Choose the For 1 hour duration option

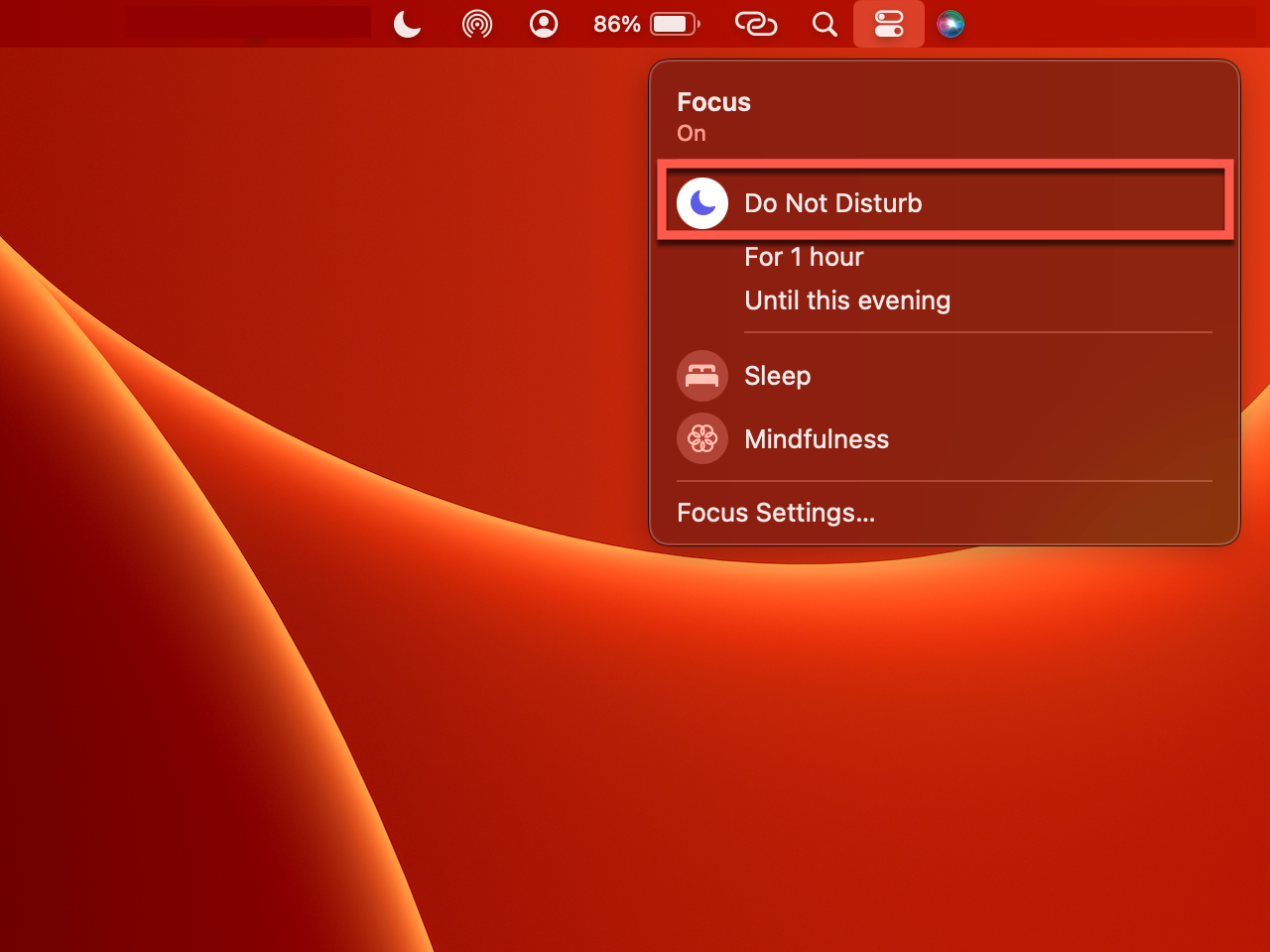tap(804, 257)
